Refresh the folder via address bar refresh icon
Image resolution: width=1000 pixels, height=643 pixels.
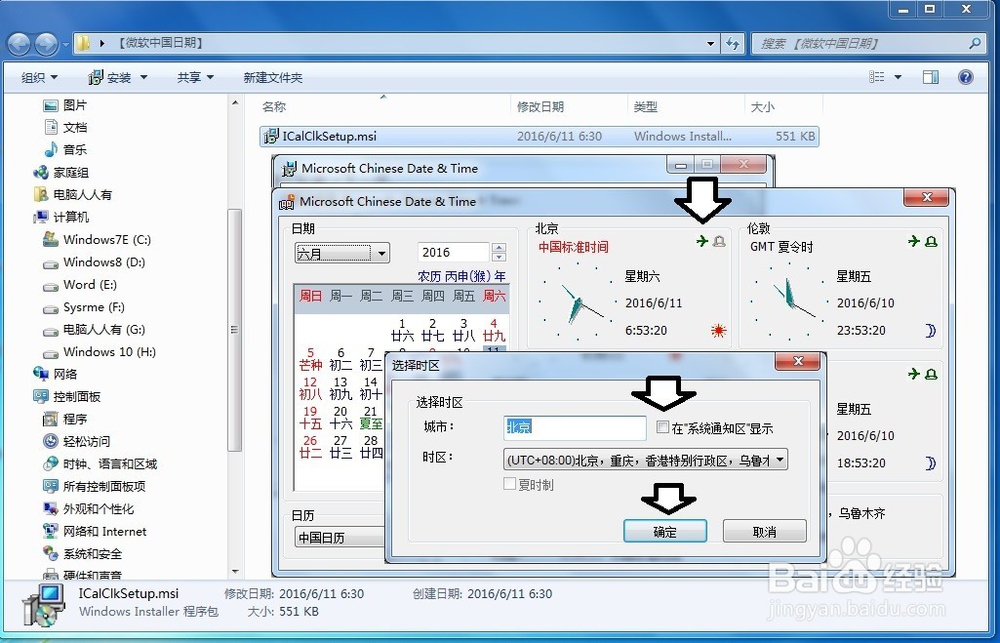tap(733, 43)
